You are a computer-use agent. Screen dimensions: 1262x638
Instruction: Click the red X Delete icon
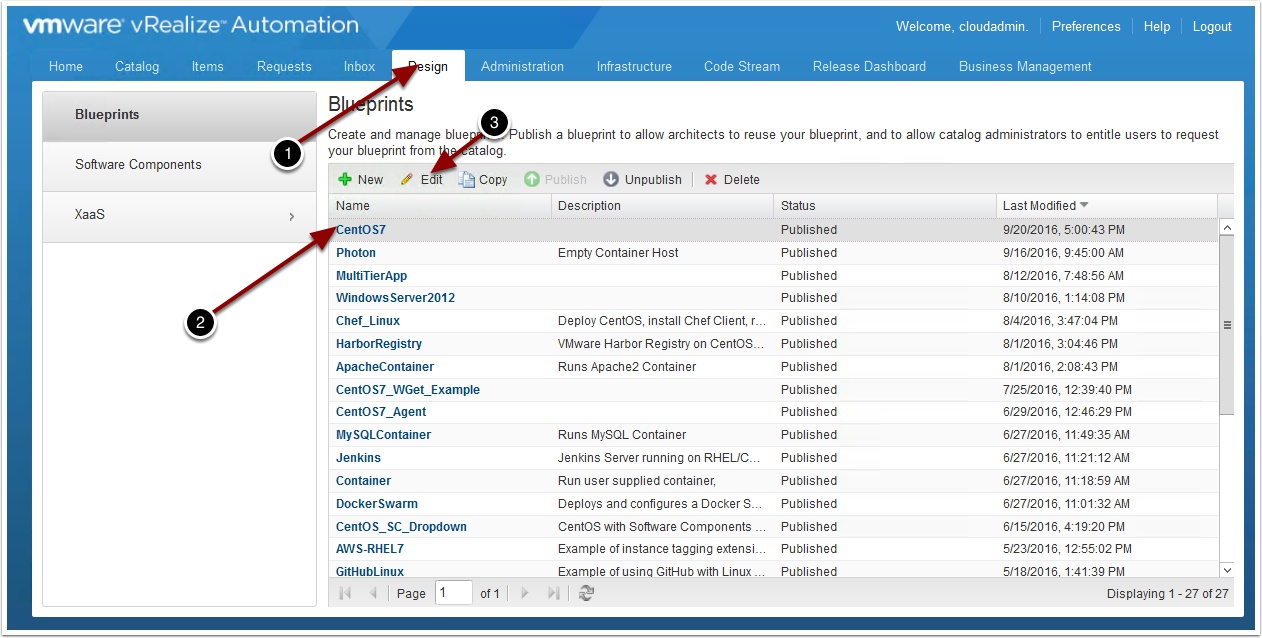pyautogui.click(x=711, y=180)
